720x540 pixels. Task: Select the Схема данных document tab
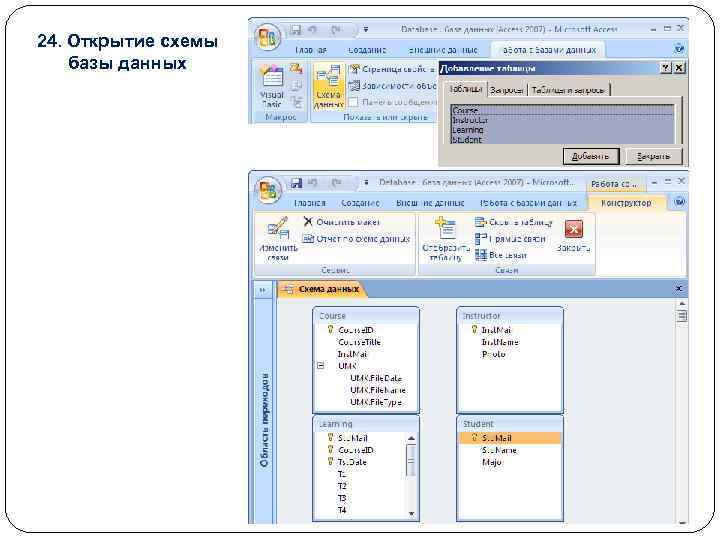pyautogui.click(x=321, y=289)
